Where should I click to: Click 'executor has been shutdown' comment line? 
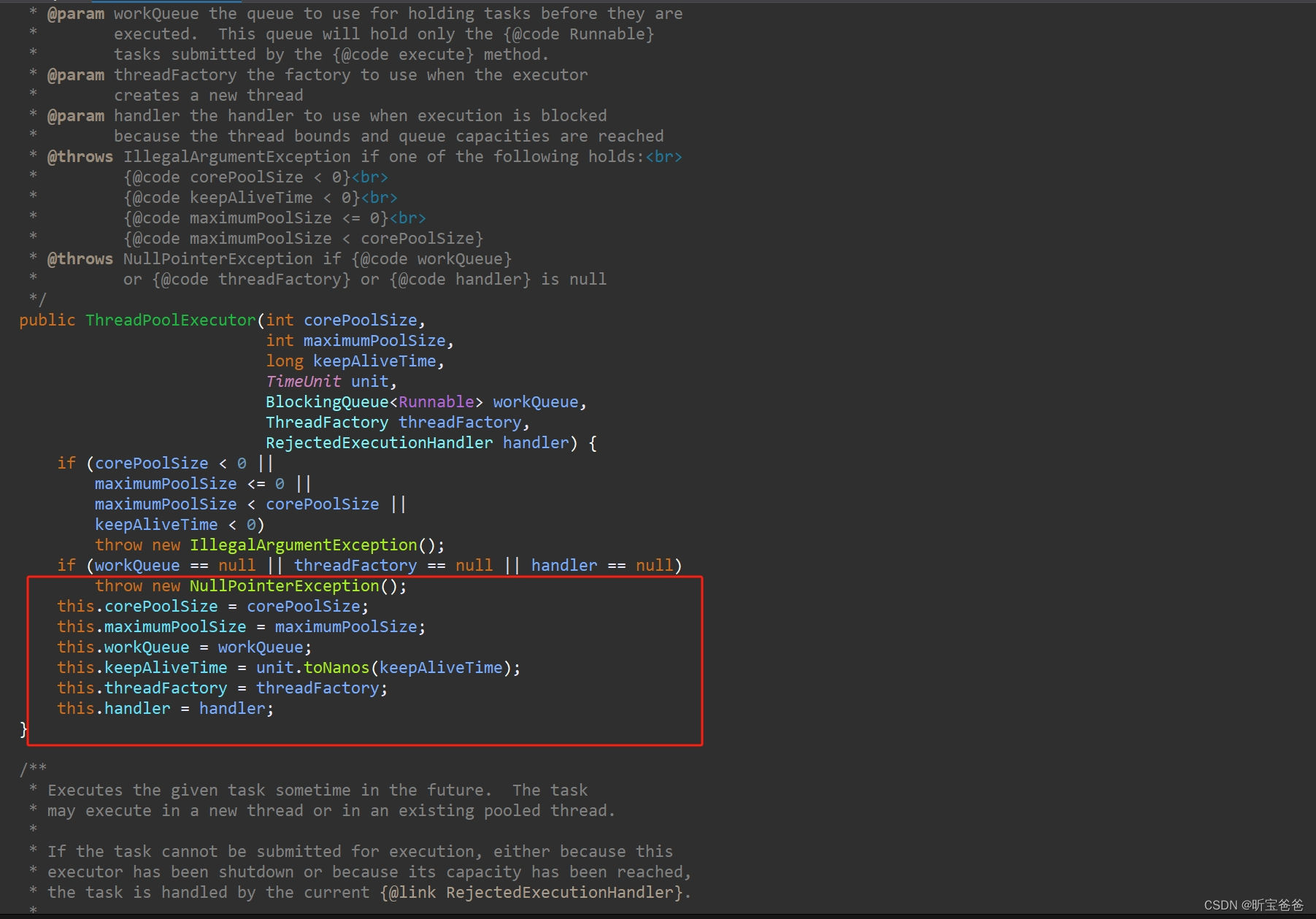(370, 872)
